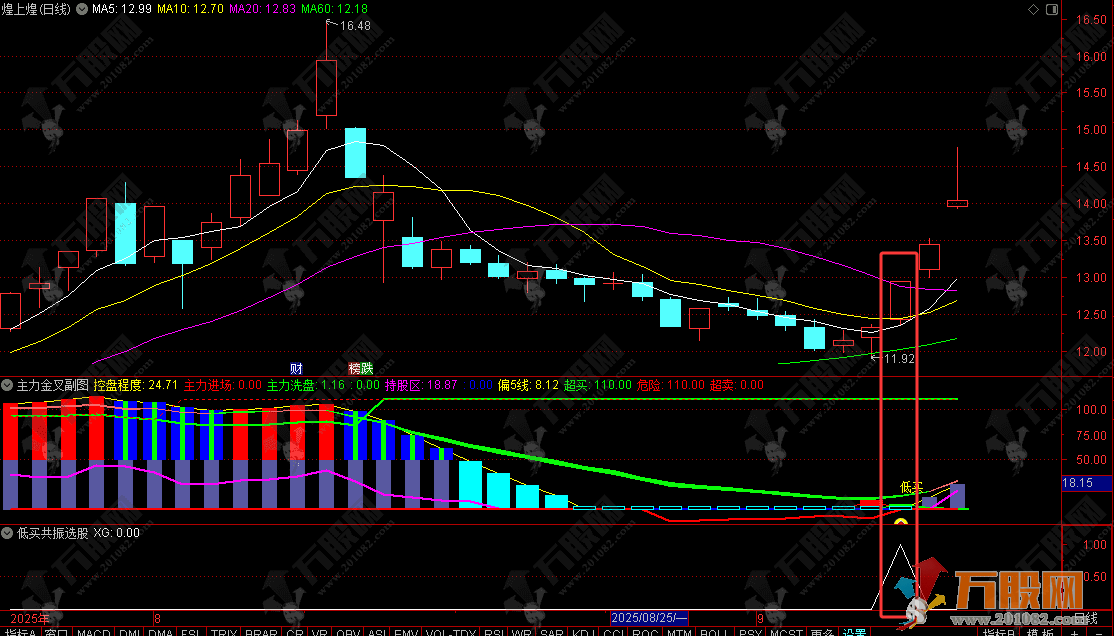Select the CCI indicator tab
Screen dimensions: 1114x636
(614, 632)
